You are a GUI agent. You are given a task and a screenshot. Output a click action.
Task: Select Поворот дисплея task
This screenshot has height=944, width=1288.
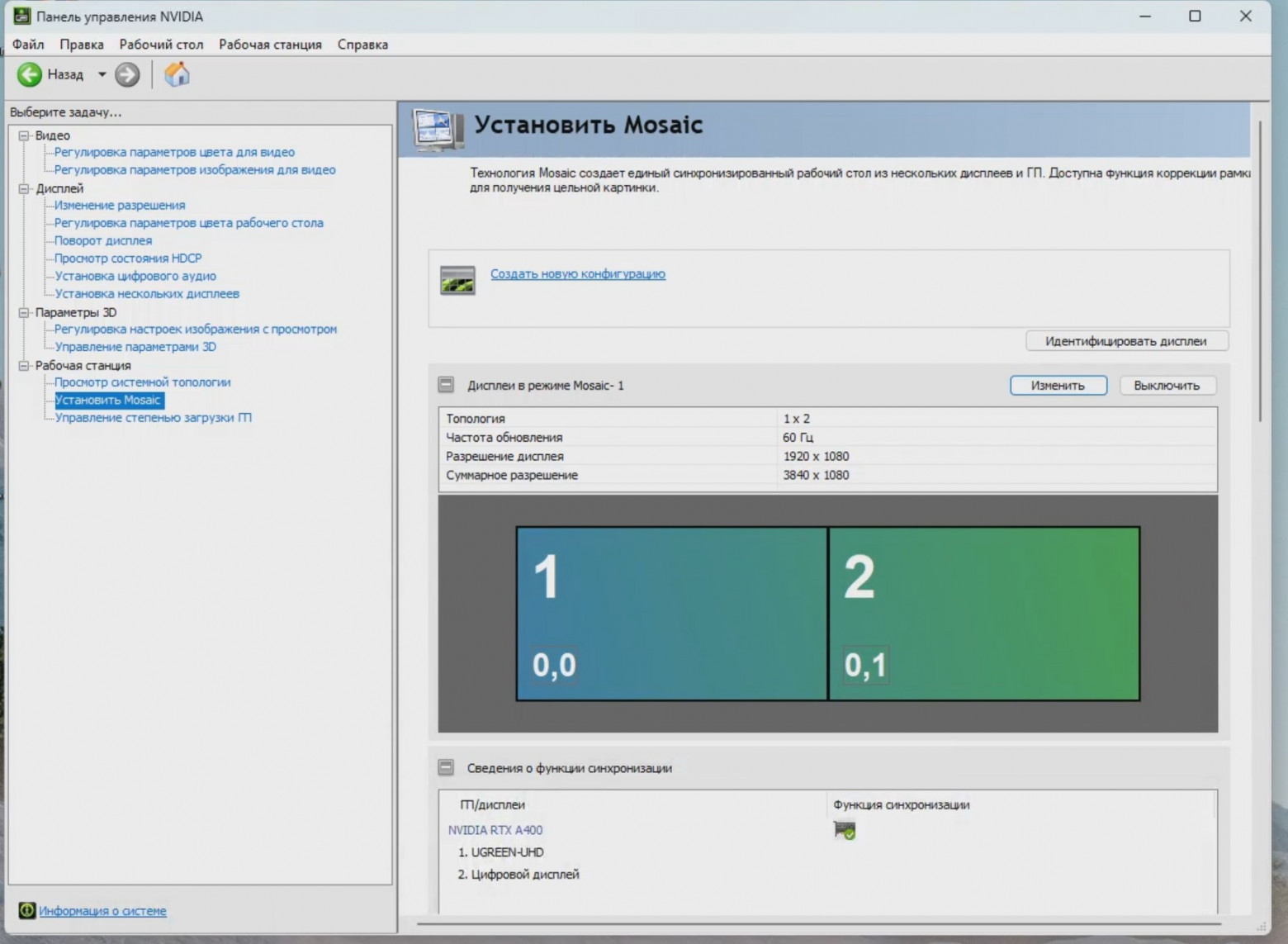(103, 241)
